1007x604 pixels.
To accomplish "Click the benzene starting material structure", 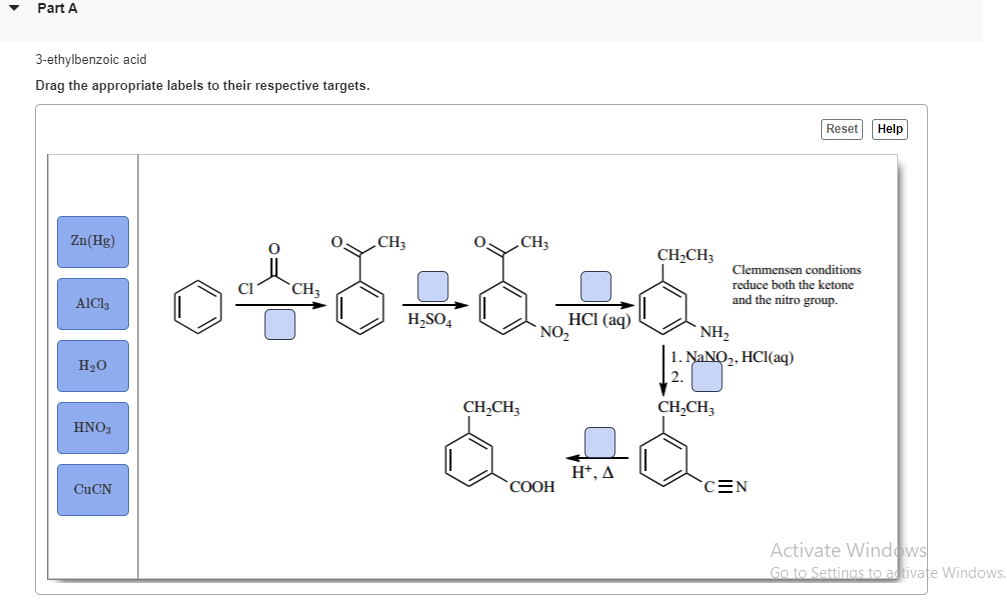I will tap(198, 305).
